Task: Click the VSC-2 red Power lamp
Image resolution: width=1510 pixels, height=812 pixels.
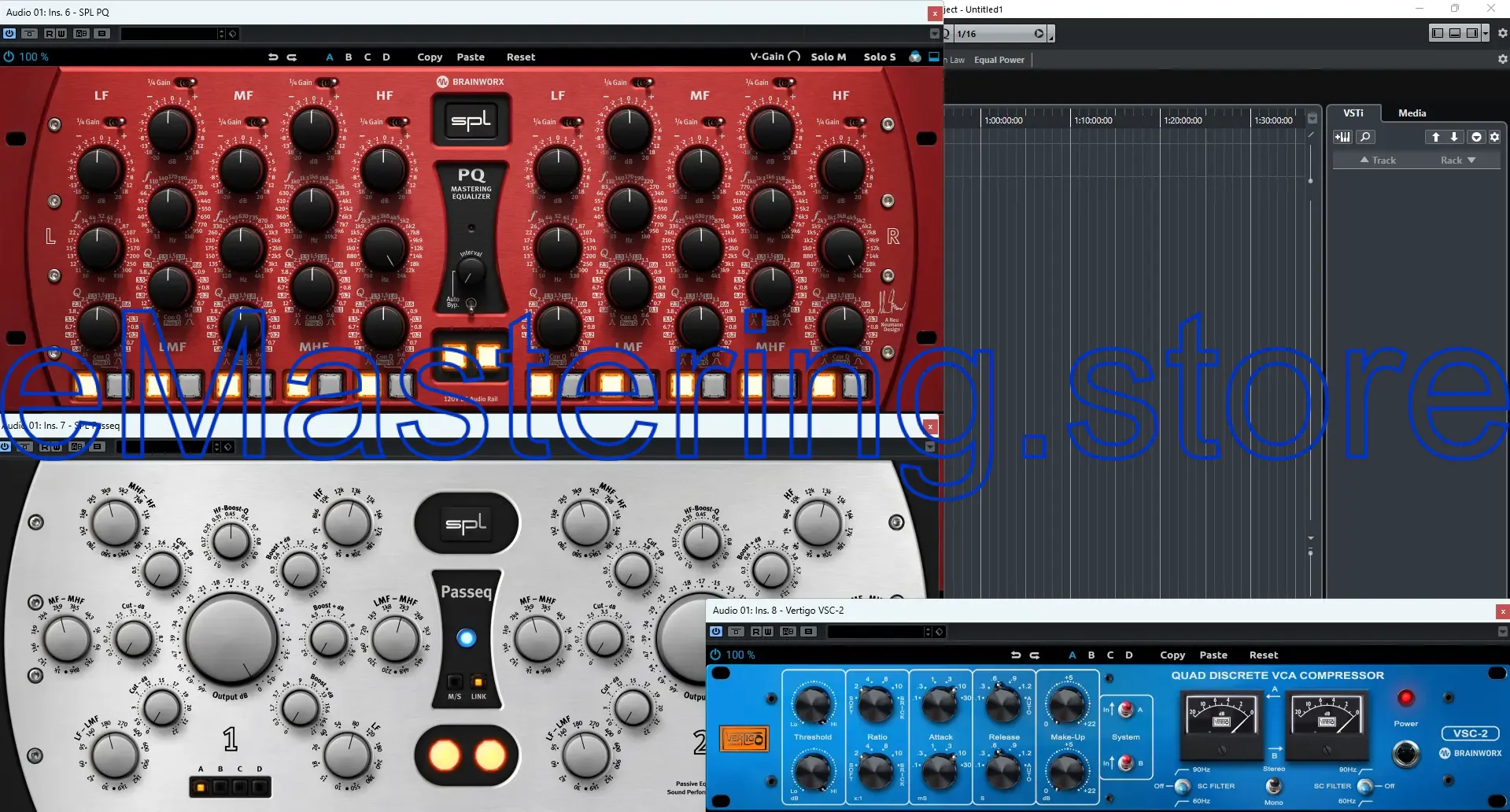Action: click(1405, 698)
